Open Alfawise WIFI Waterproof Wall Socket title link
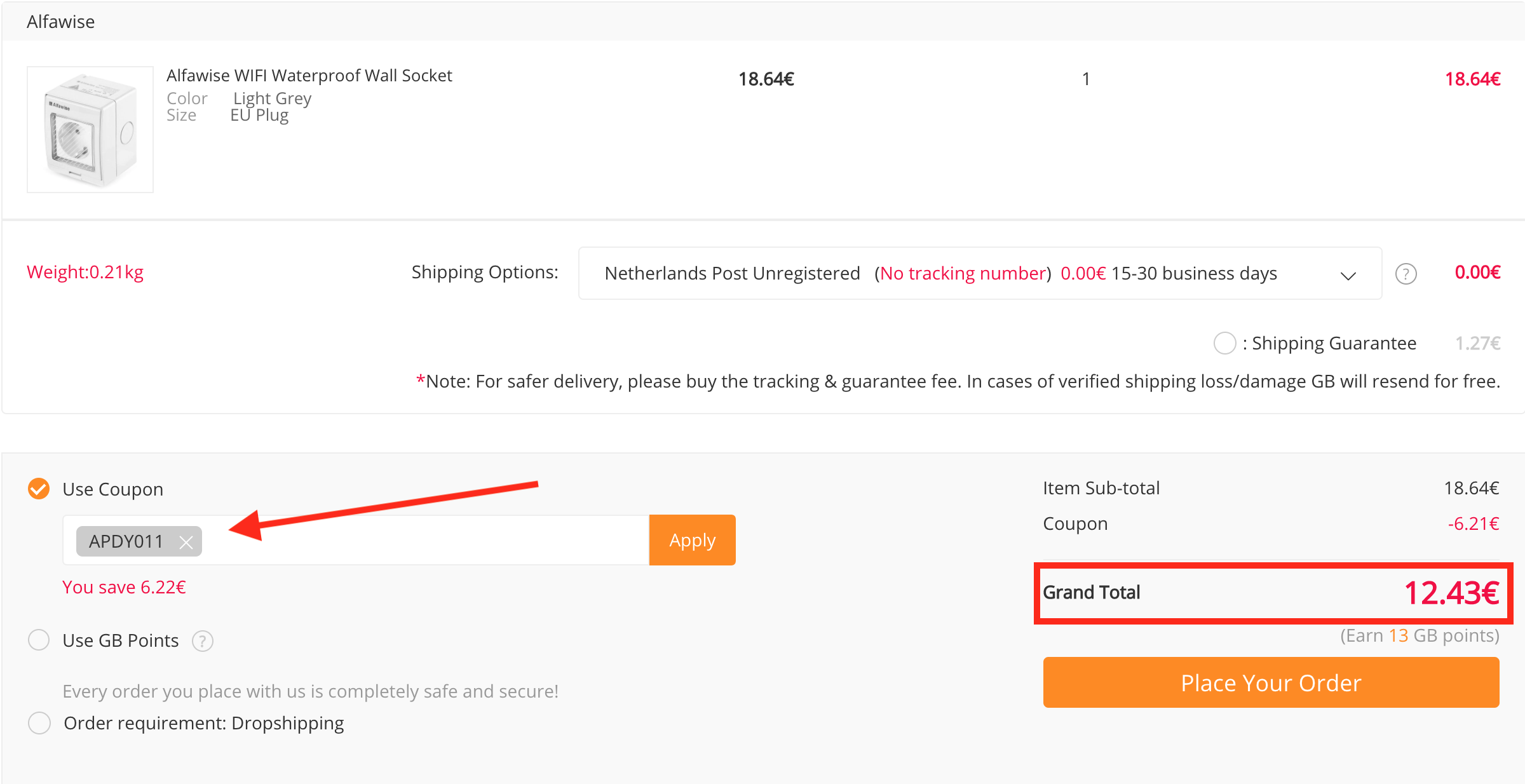The image size is (1525, 784). click(x=309, y=76)
